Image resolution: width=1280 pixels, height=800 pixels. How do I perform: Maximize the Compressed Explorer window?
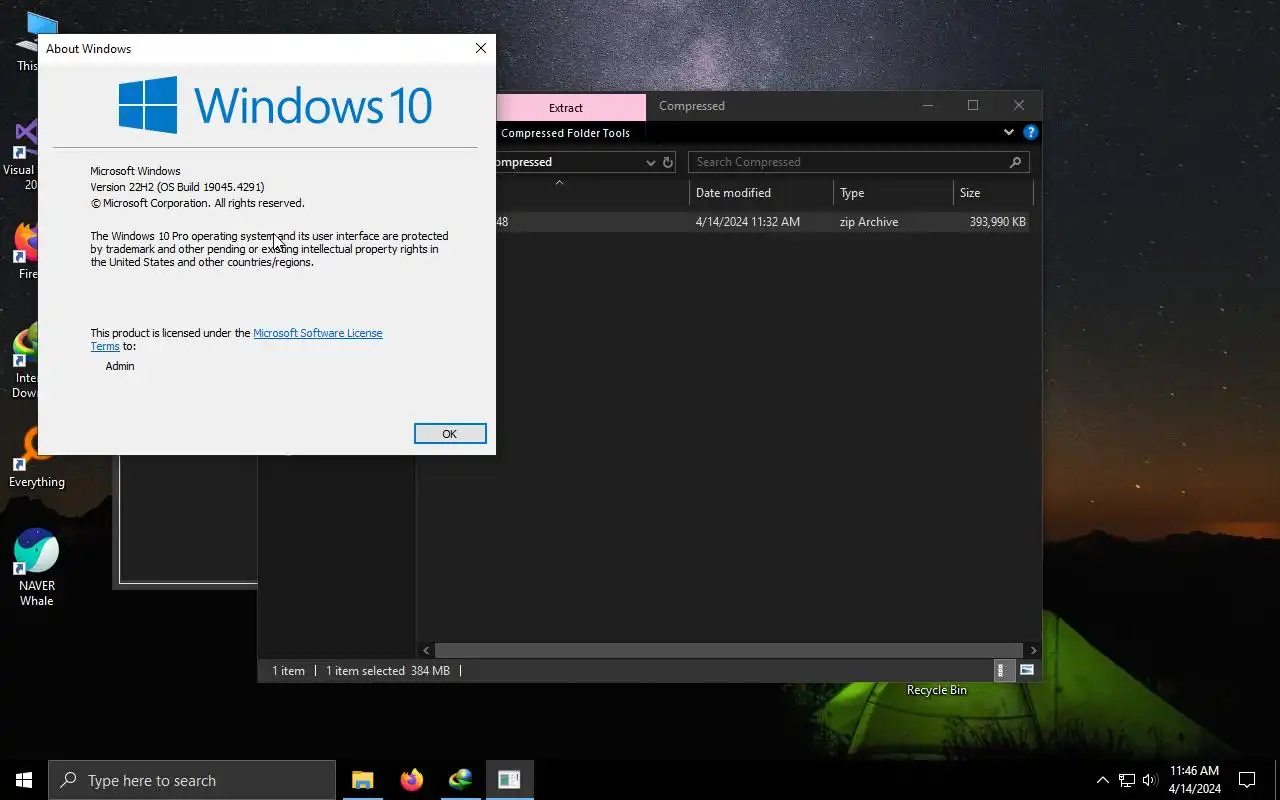[973, 105]
